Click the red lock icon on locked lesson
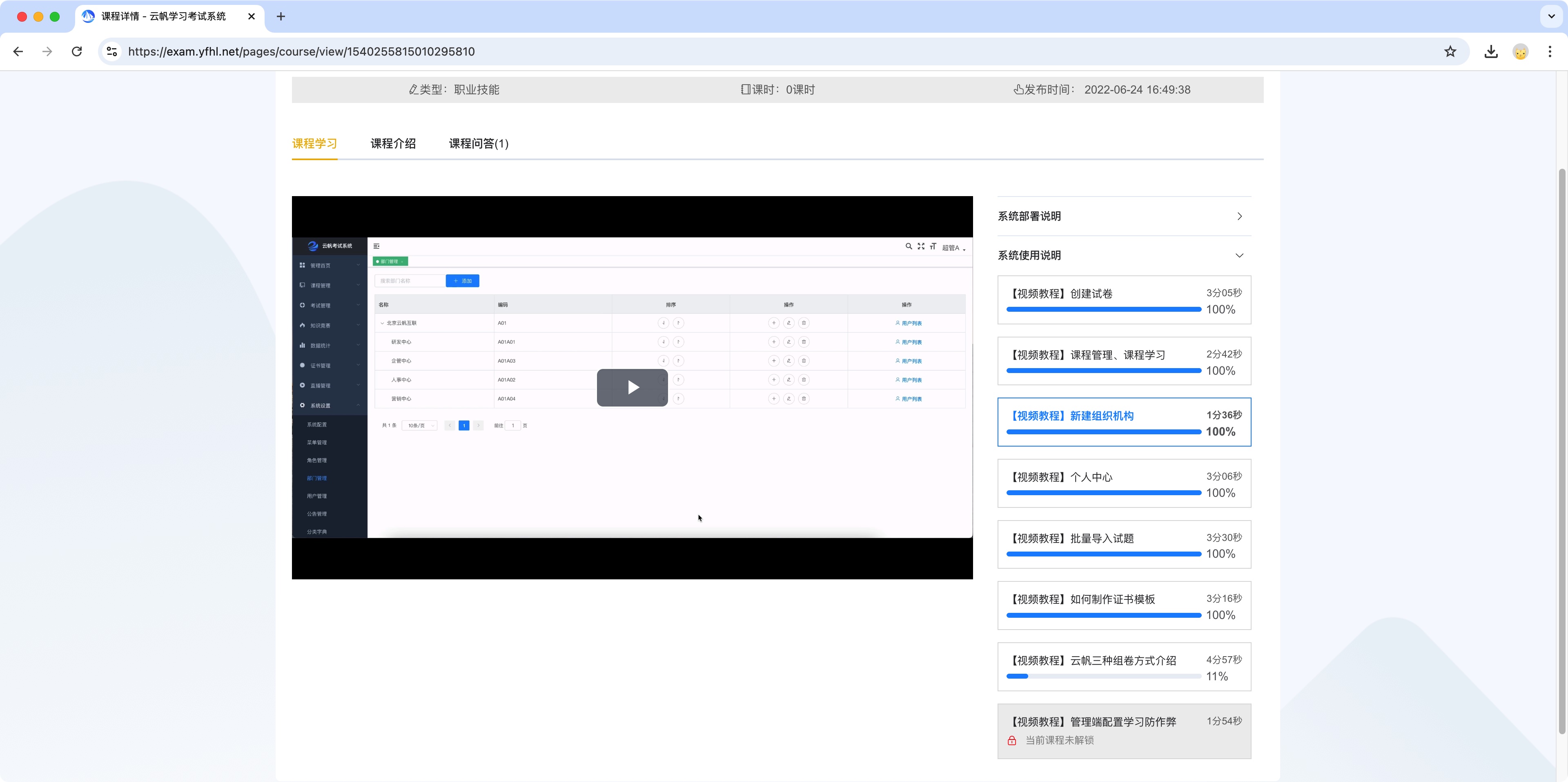This screenshot has height=782, width=1568. tap(1012, 741)
